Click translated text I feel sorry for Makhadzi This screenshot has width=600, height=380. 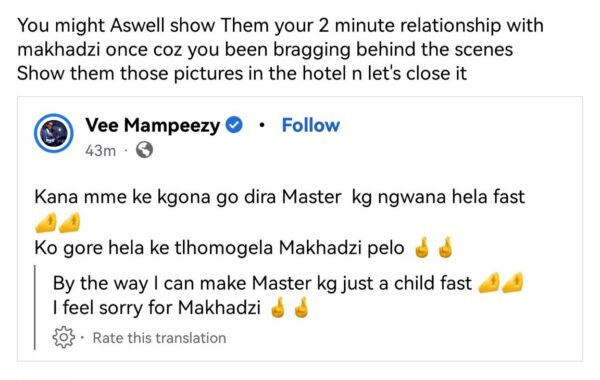pyautogui.click(x=157, y=308)
